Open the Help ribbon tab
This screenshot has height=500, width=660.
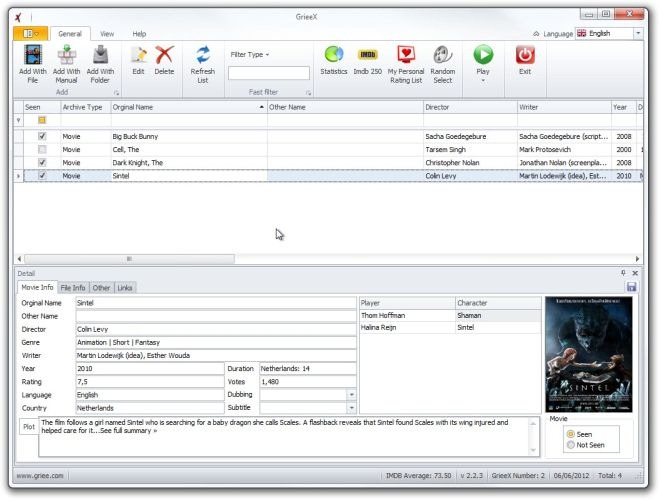pos(139,34)
